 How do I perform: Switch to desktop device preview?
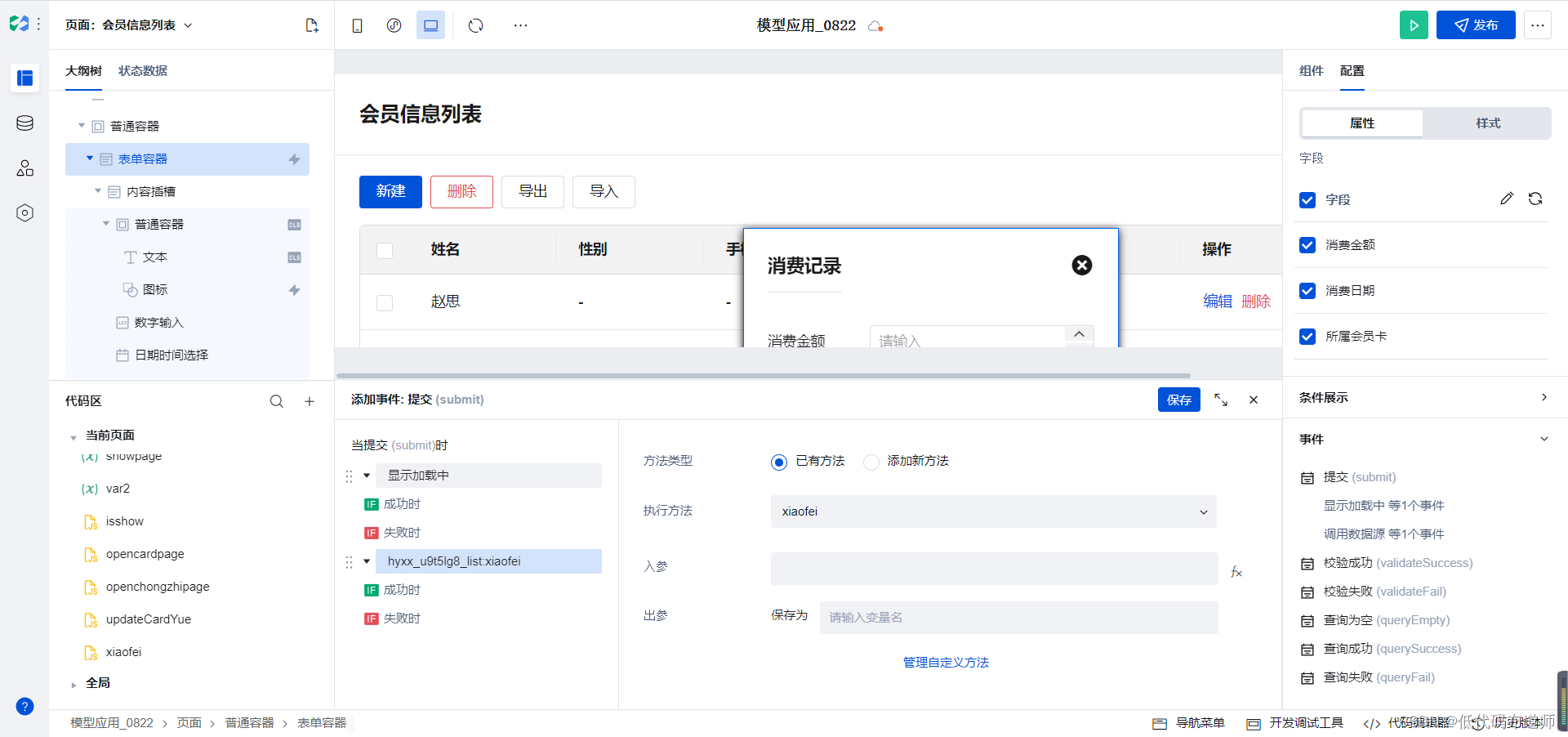tap(430, 25)
